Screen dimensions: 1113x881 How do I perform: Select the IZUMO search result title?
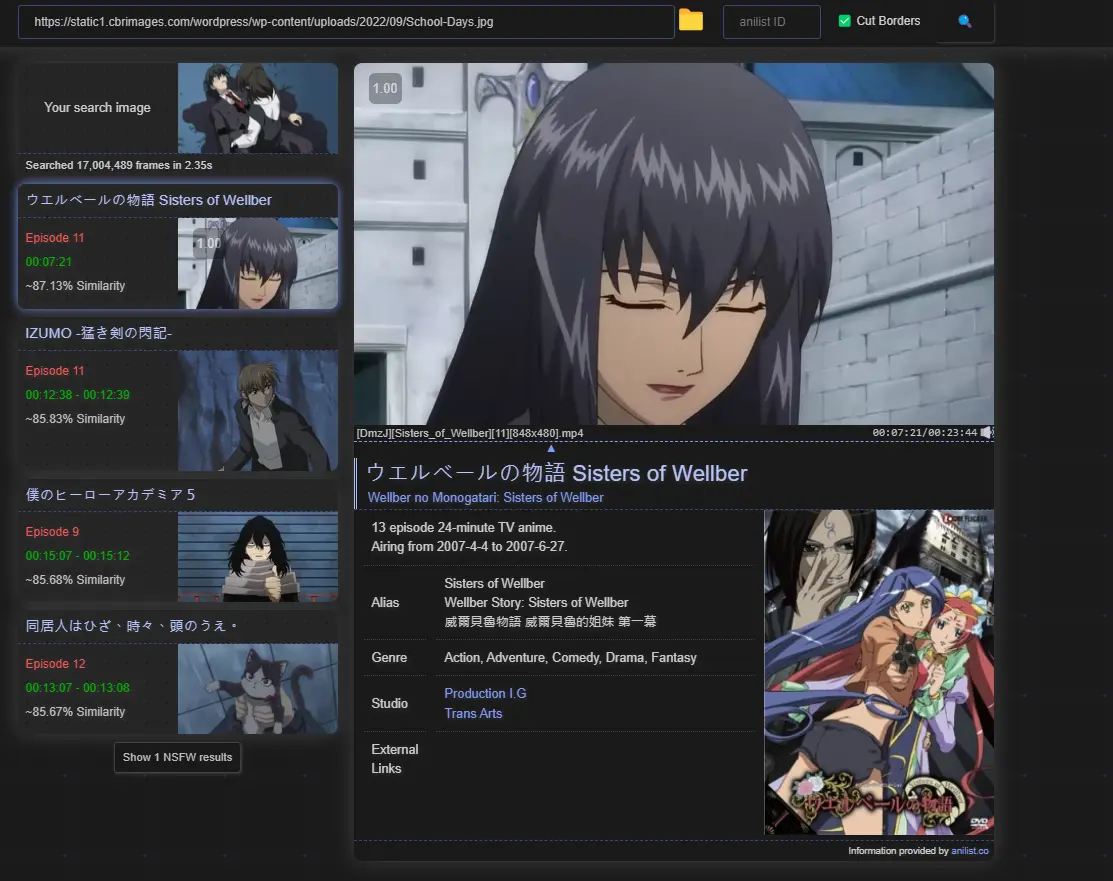click(99, 333)
